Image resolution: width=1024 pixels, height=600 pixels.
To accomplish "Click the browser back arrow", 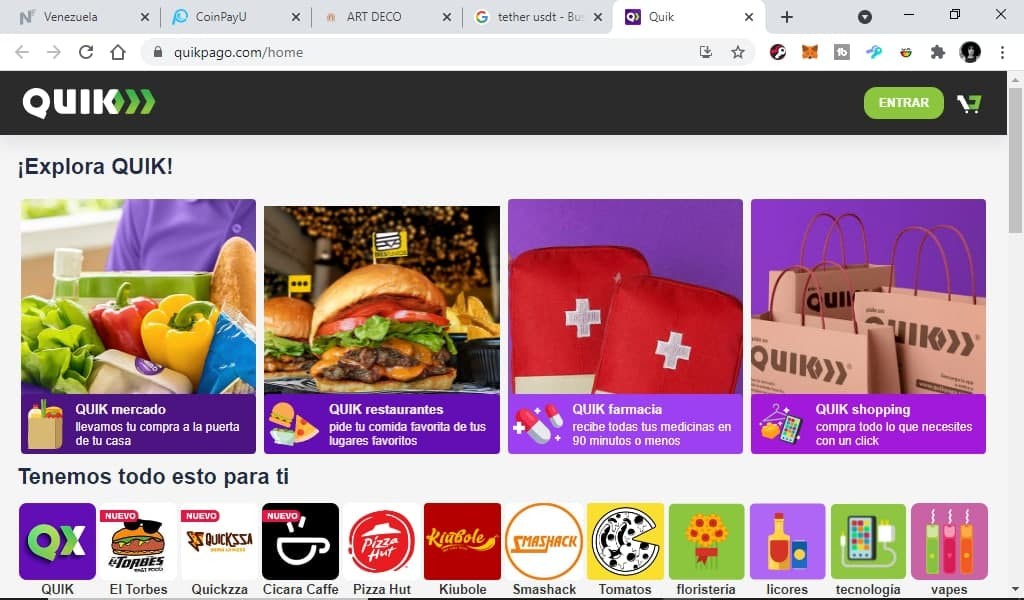I will pyautogui.click(x=22, y=52).
